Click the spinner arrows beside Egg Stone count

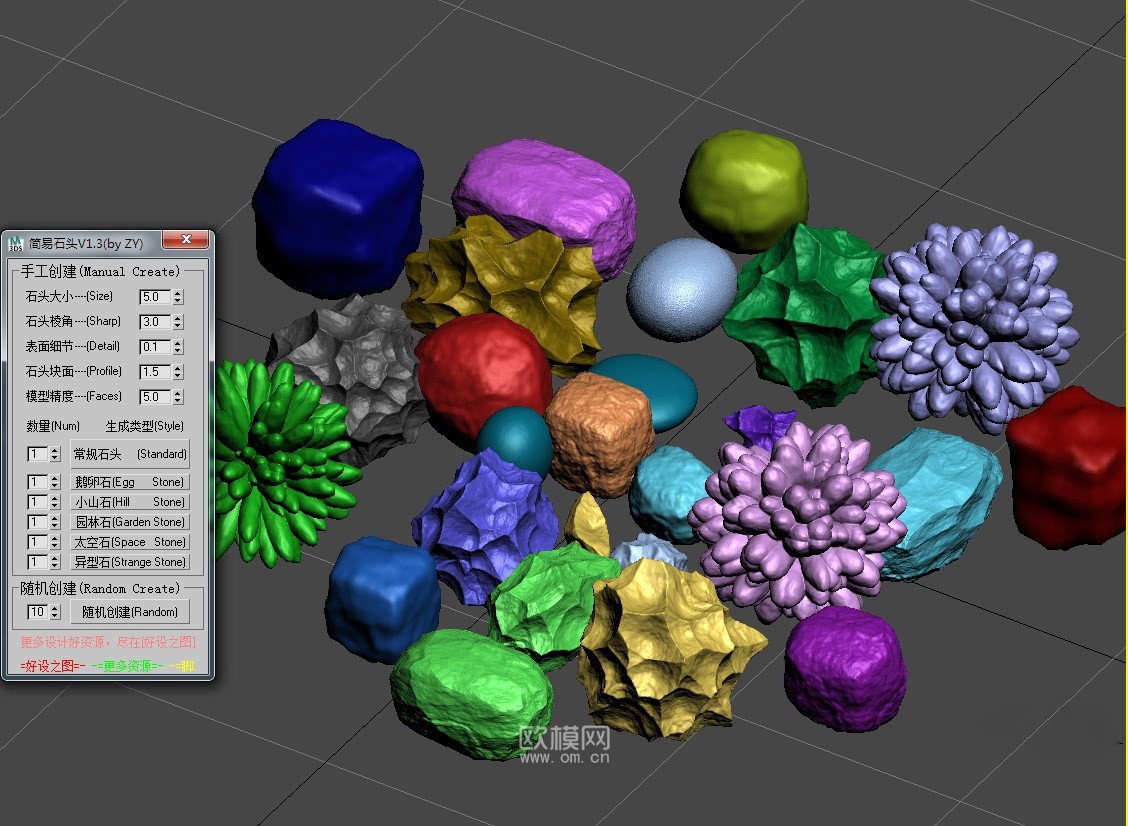coord(55,482)
